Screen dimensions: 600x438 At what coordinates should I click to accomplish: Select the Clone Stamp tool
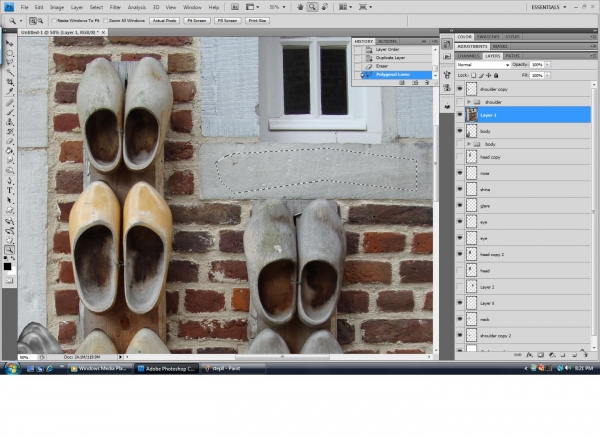pyautogui.click(x=10, y=122)
